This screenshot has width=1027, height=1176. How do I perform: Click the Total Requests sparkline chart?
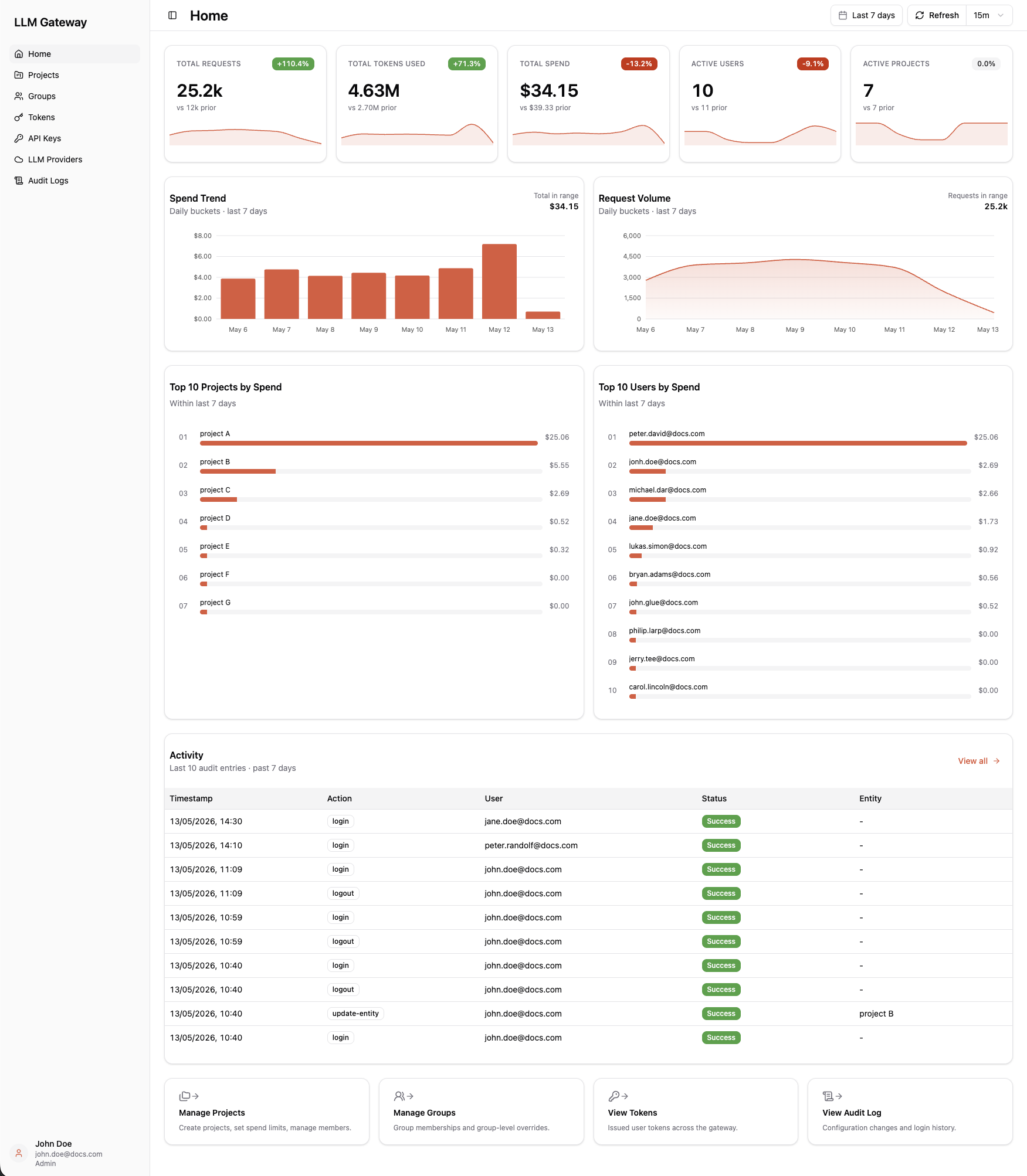245,137
